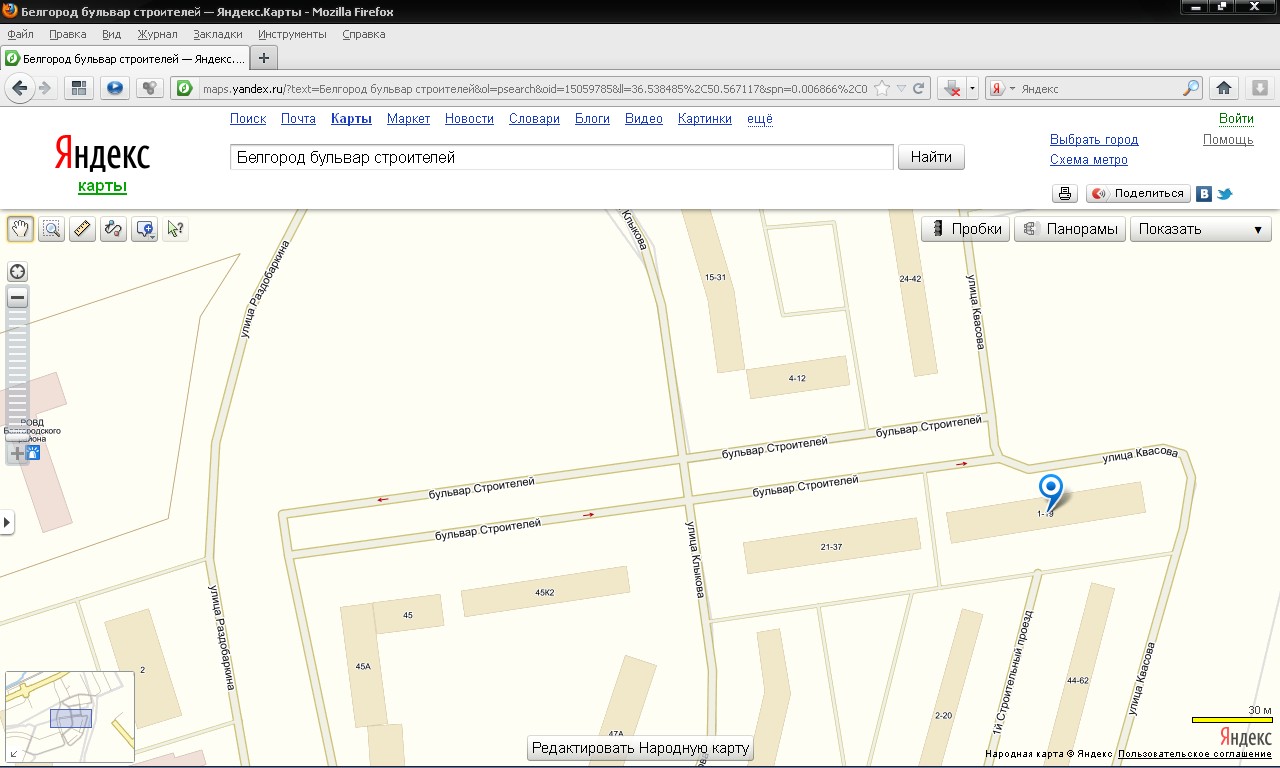Click the blue map pin marker
The width and height of the screenshot is (1280, 768).
click(x=1050, y=492)
